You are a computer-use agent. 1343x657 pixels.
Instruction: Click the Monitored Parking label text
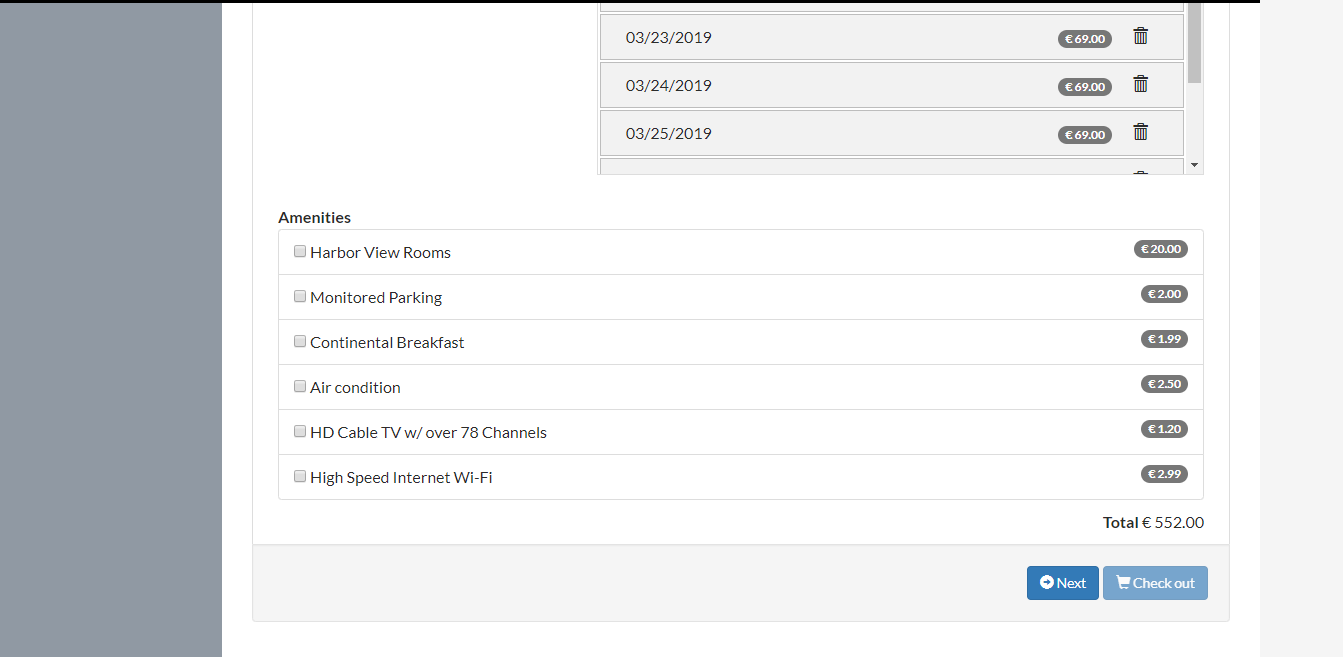[376, 298]
